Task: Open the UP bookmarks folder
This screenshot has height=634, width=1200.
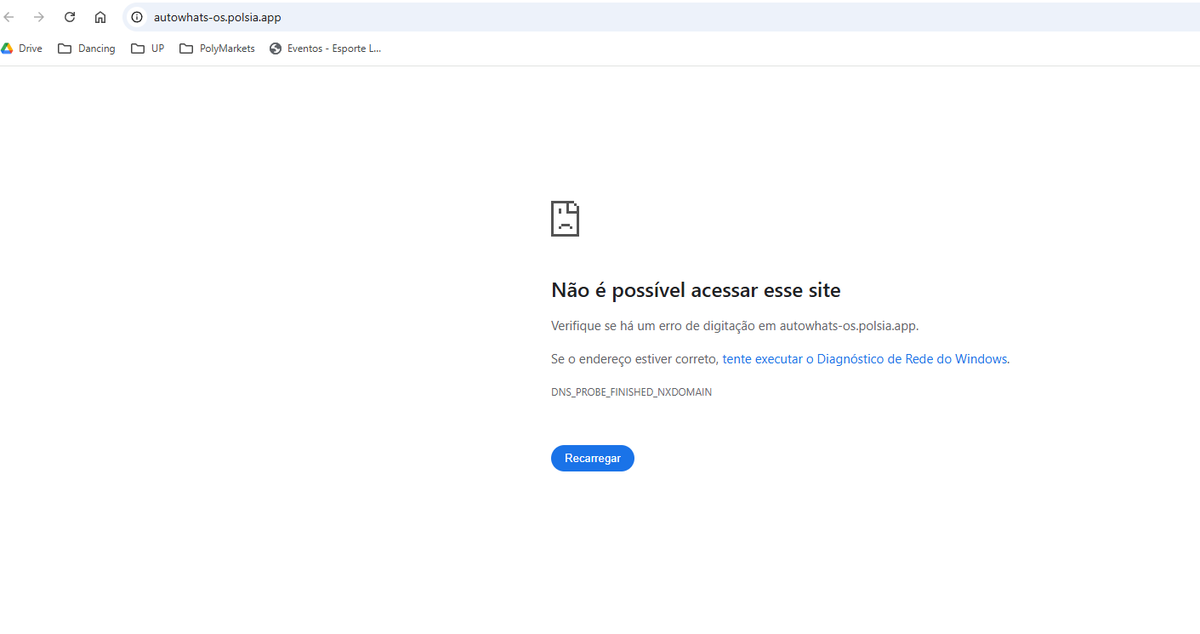Action: pos(148,48)
